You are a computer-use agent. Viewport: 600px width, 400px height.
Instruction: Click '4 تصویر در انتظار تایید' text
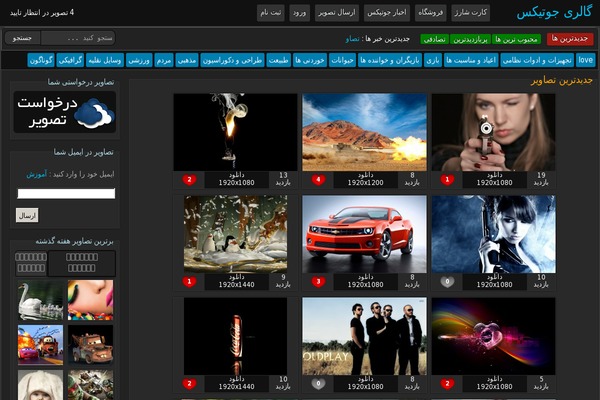click(x=42, y=13)
